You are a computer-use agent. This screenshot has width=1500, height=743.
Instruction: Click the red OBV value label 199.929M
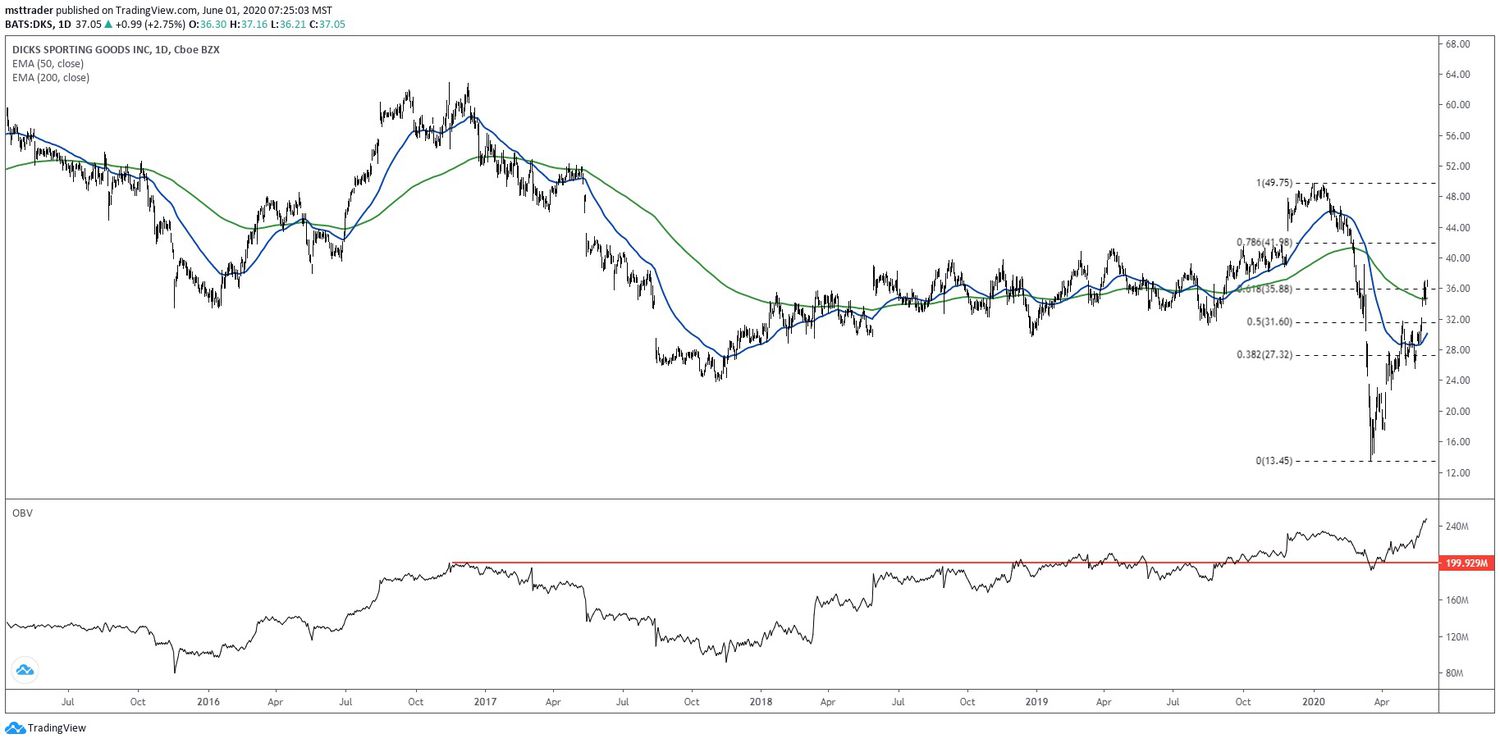pos(1469,563)
